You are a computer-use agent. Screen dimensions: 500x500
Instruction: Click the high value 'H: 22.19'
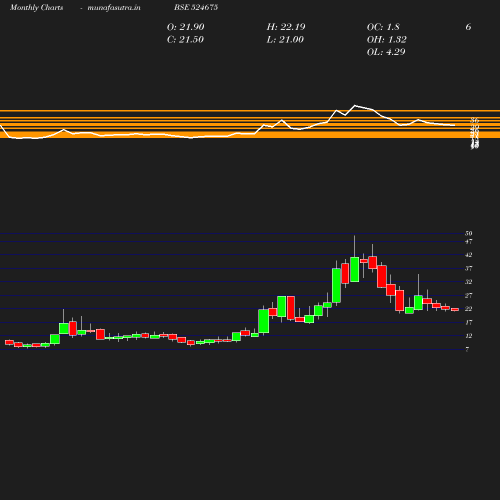[x=286, y=27]
